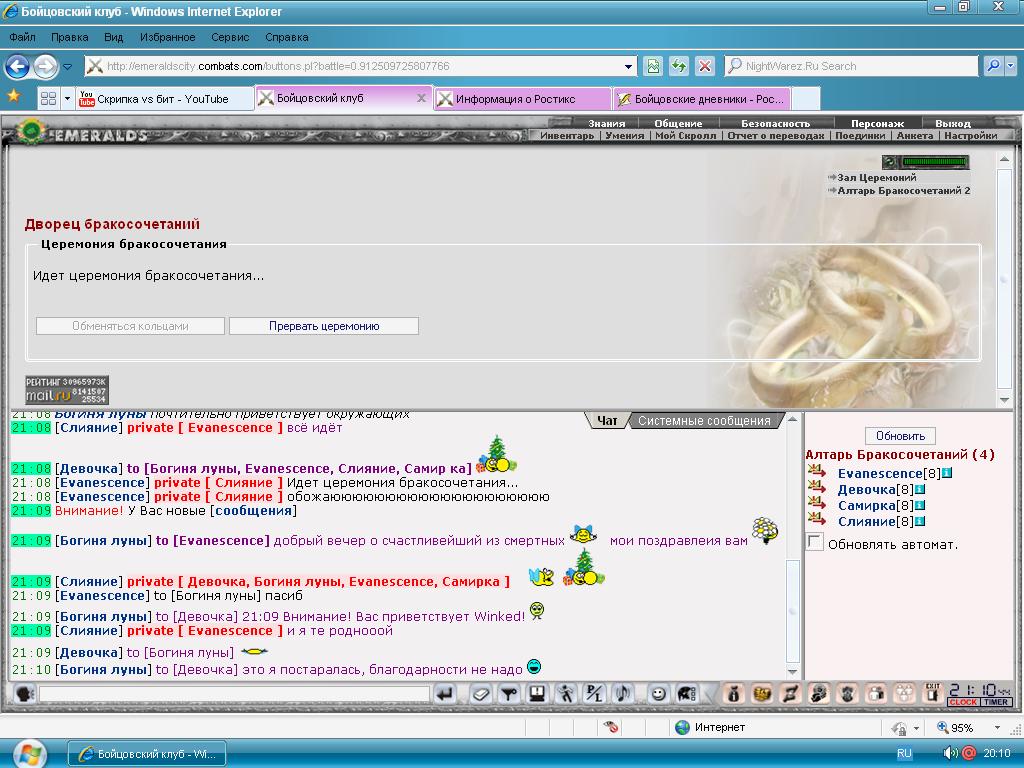Open the recent pages dropdown next to Forward
The height and width of the screenshot is (768, 1024).
[x=67, y=67]
